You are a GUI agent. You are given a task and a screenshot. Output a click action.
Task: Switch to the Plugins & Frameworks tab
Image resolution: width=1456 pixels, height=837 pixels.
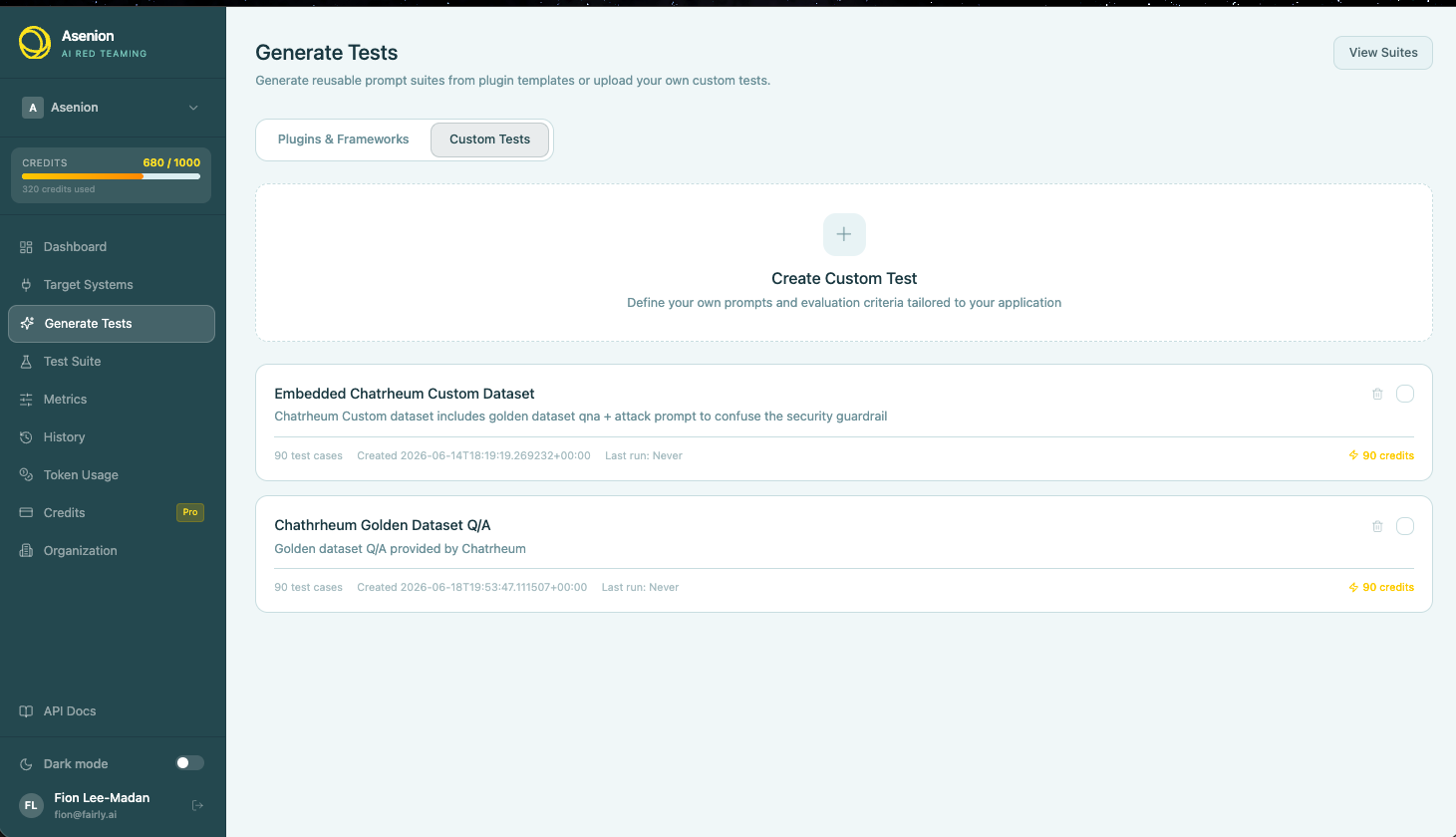343,139
